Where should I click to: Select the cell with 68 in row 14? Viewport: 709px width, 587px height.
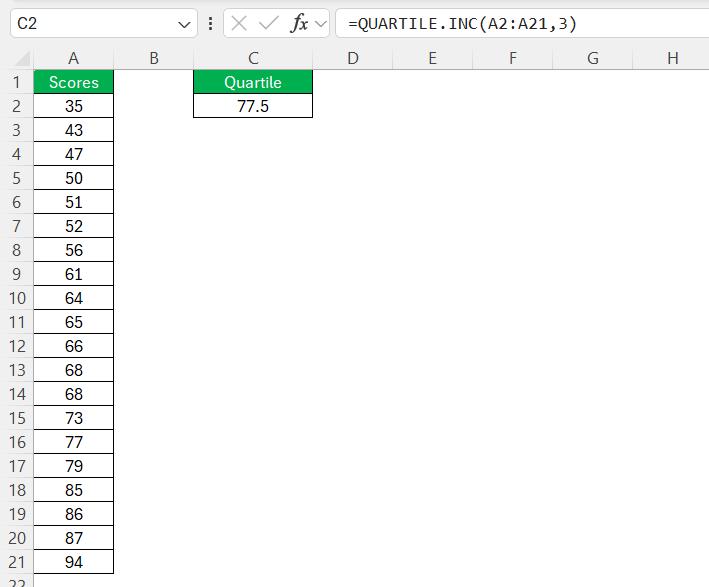[73, 394]
